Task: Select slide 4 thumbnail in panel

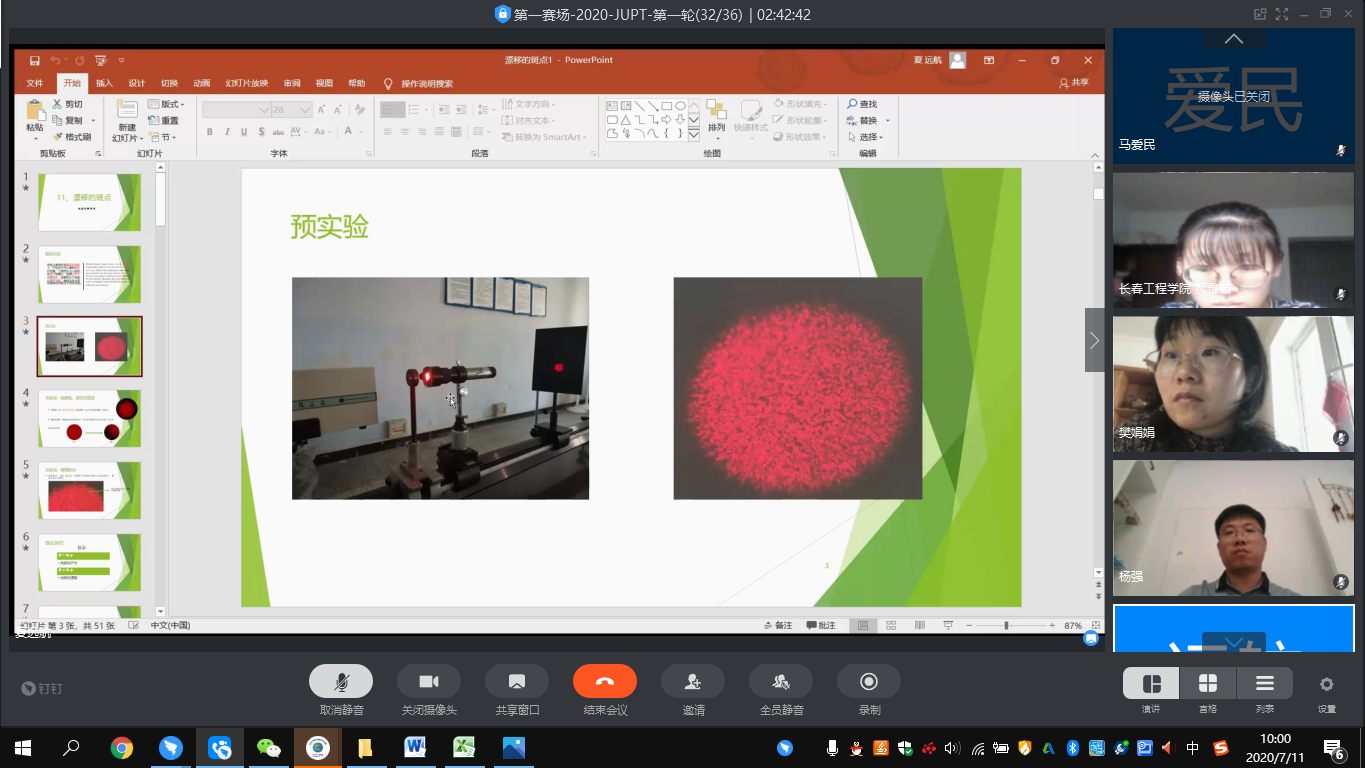Action: click(89, 418)
